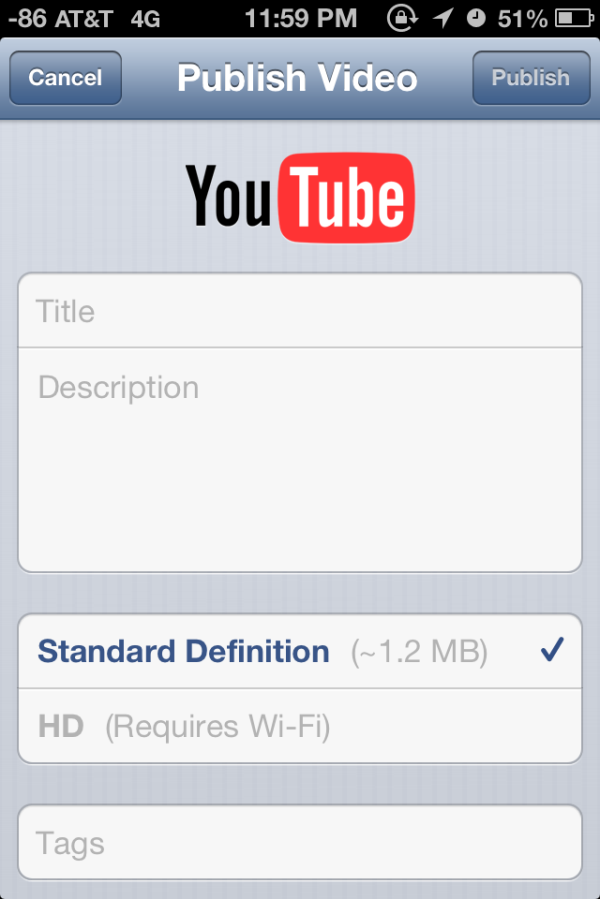Viewport: 600px width, 899px height.
Task: Select HD (Requires Wi-Fi) option
Action: point(300,726)
